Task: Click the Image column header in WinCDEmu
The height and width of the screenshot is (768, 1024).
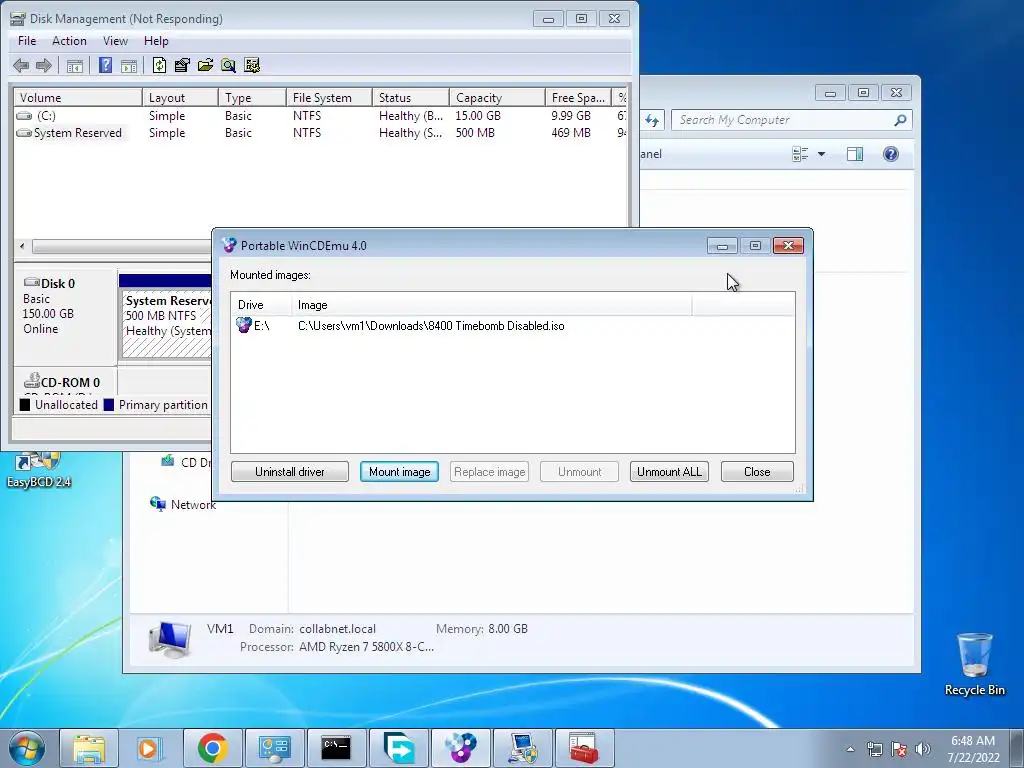Action: [492, 305]
